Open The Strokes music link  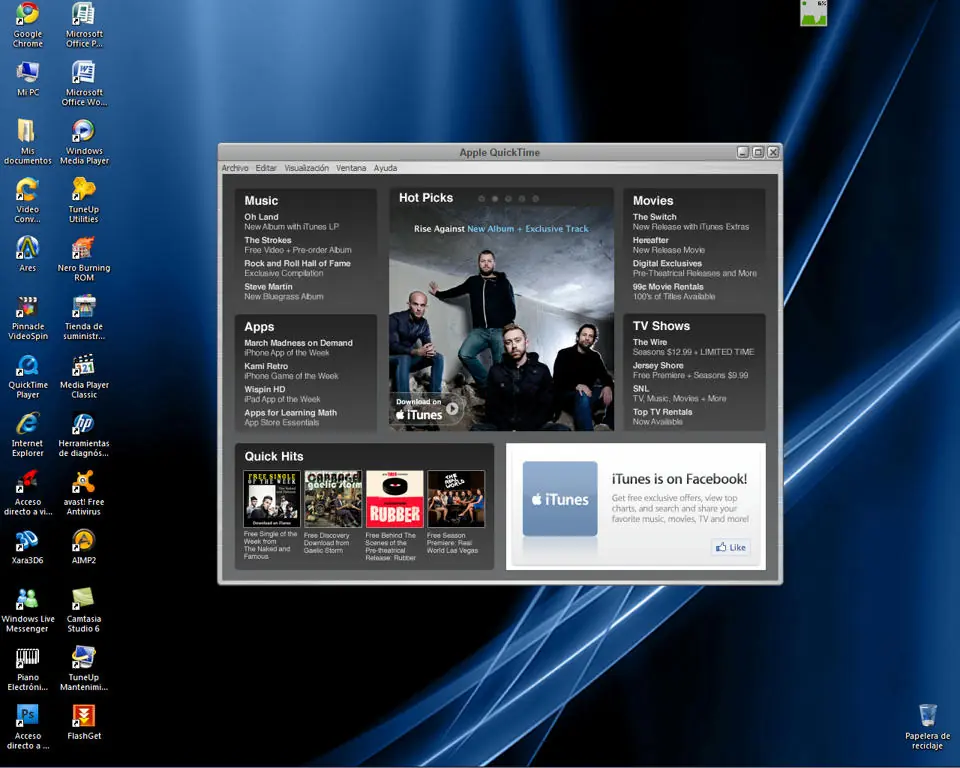pyautogui.click(x=268, y=240)
